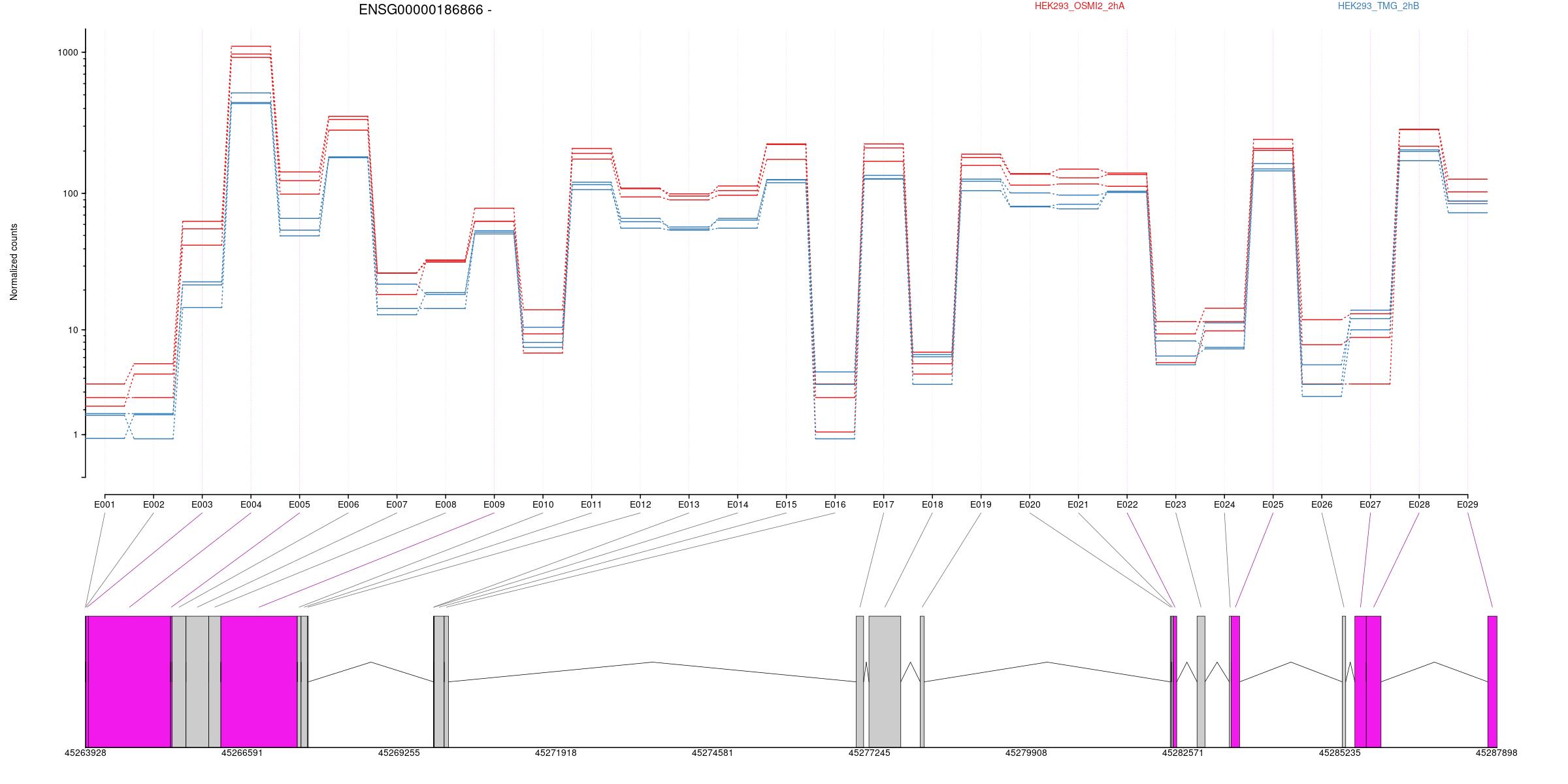The image size is (1568, 784).
Task: Click y-axis tick value 1
Action: click(76, 435)
